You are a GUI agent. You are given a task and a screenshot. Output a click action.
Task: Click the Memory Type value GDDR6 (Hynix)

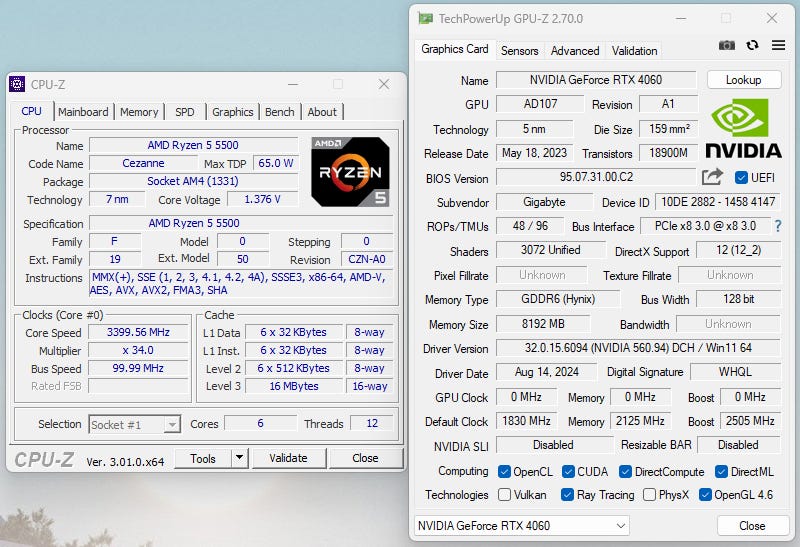click(x=558, y=299)
